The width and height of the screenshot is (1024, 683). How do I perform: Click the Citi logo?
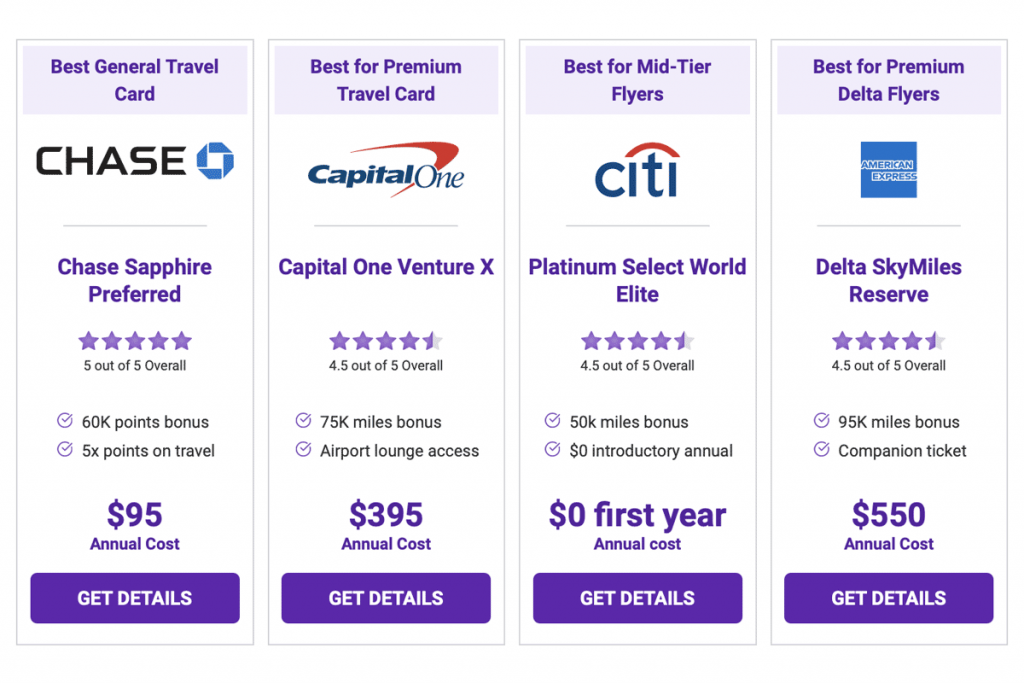click(x=637, y=170)
